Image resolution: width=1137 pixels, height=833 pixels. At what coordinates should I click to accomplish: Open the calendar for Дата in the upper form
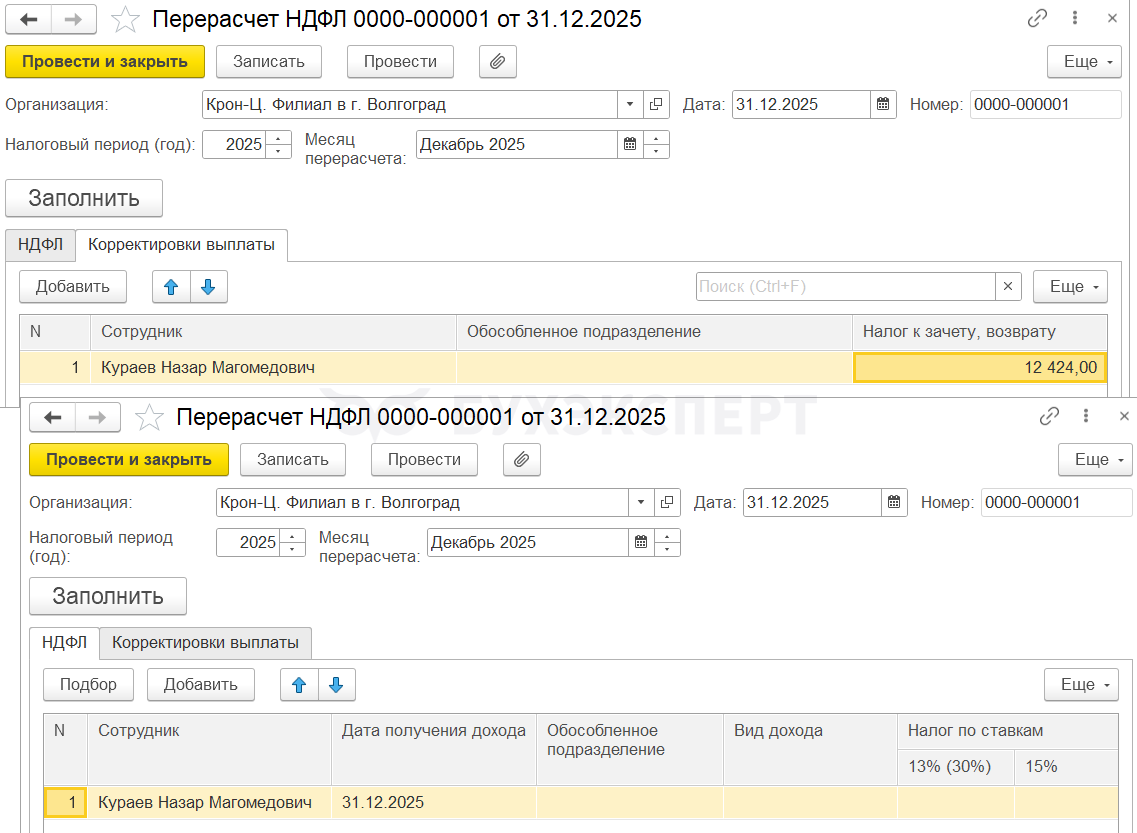tap(883, 104)
